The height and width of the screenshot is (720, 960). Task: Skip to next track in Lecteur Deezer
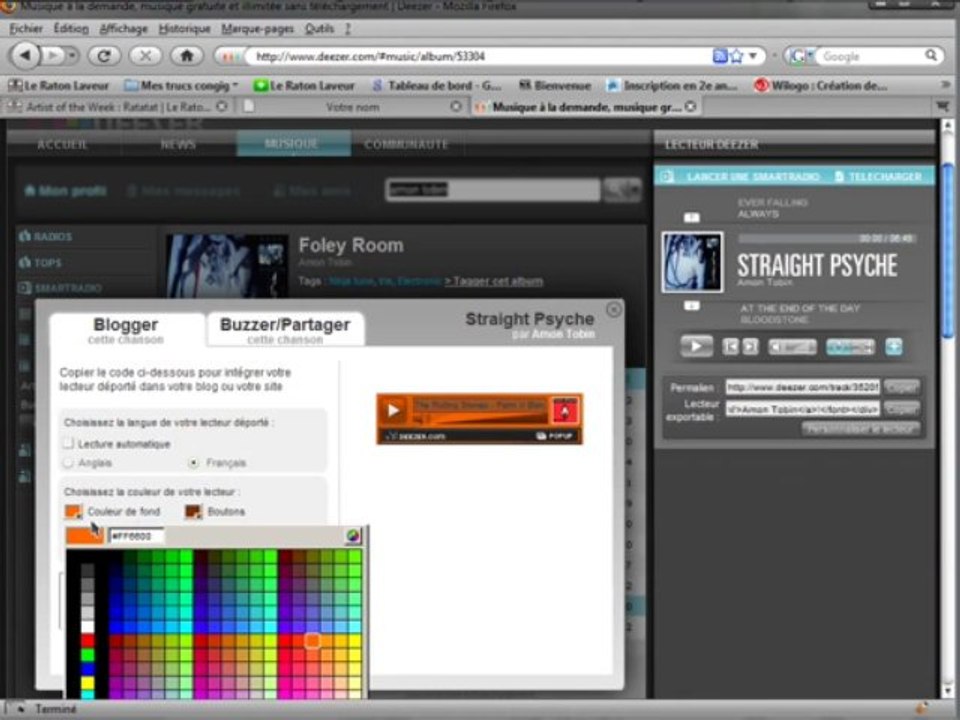pos(750,347)
